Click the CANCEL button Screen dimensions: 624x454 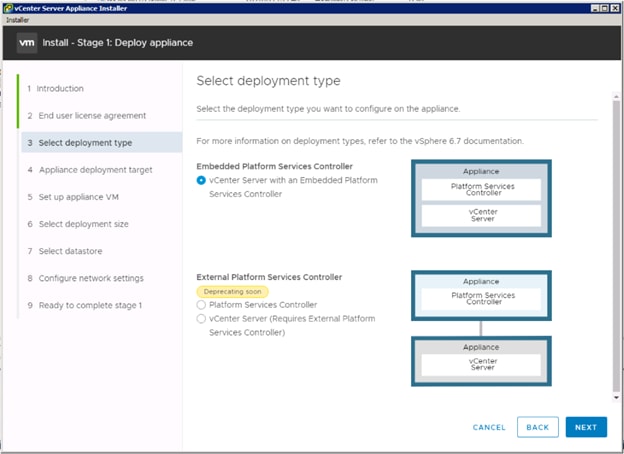[489, 427]
